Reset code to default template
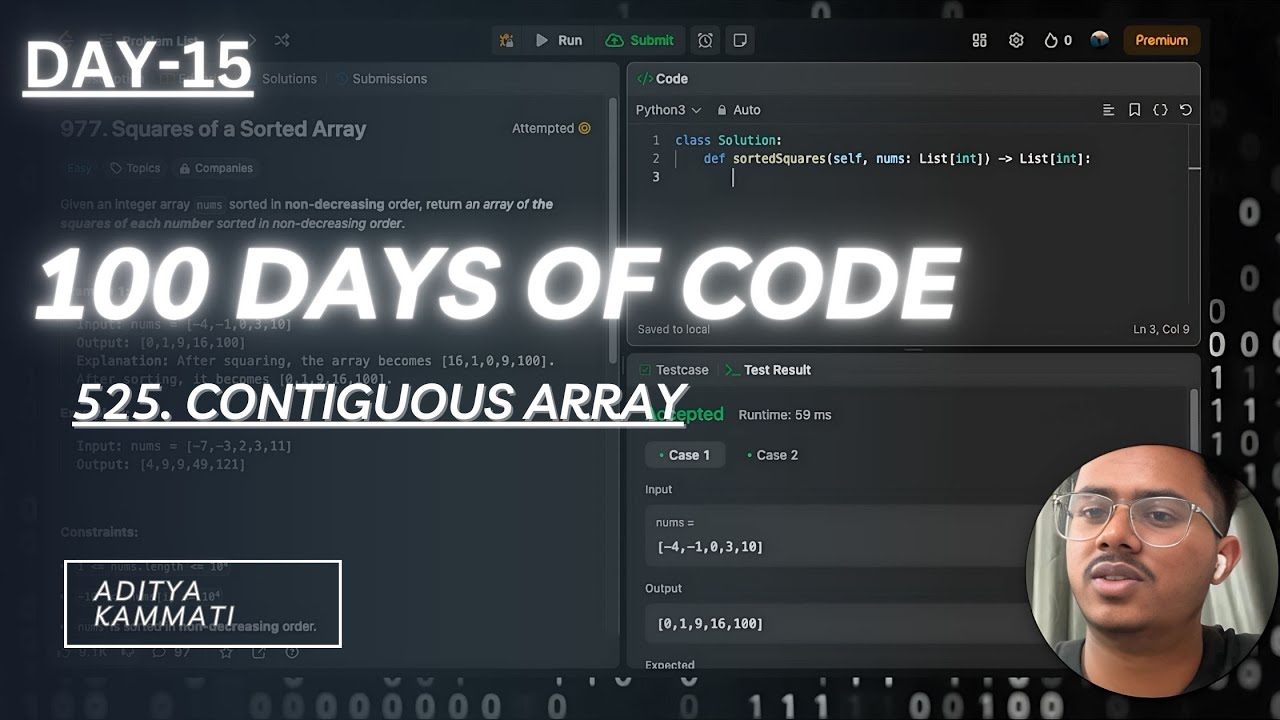The height and width of the screenshot is (720, 1280). click(1186, 110)
